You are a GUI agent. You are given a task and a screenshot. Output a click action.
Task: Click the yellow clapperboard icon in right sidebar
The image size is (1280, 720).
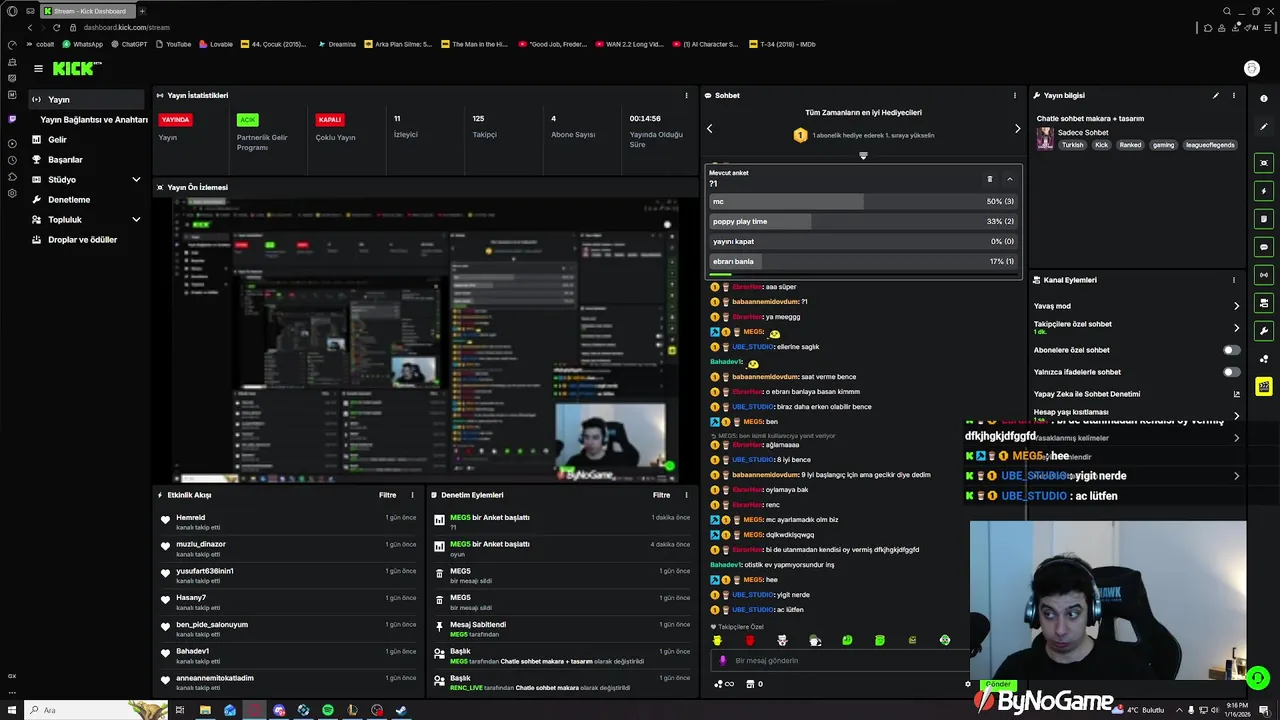(x=1264, y=386)
